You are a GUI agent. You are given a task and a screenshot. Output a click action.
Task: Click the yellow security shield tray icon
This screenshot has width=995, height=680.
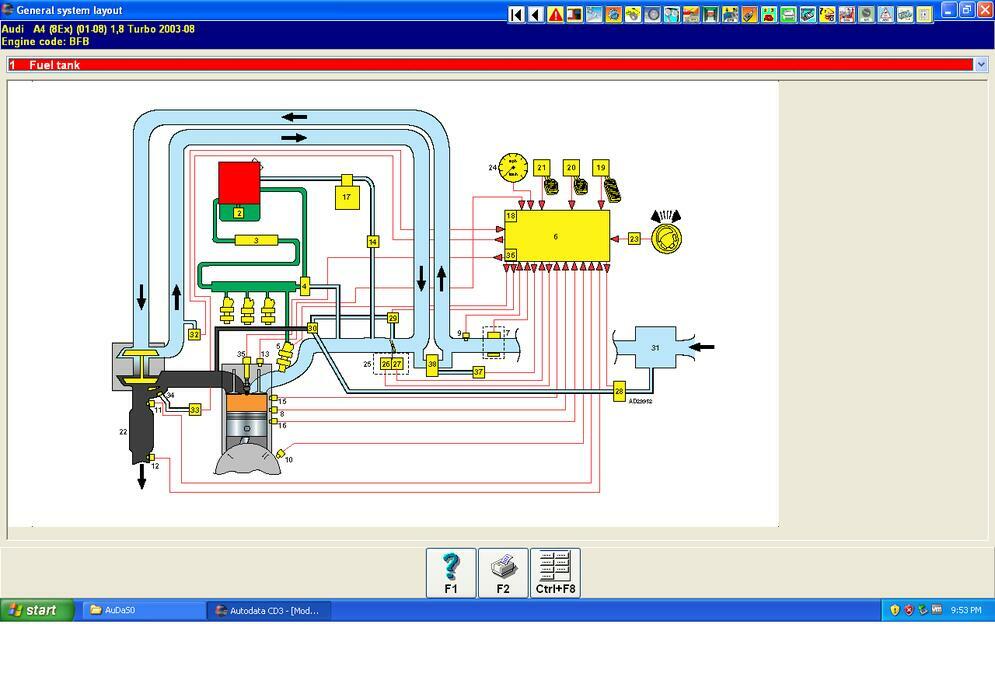894,610
